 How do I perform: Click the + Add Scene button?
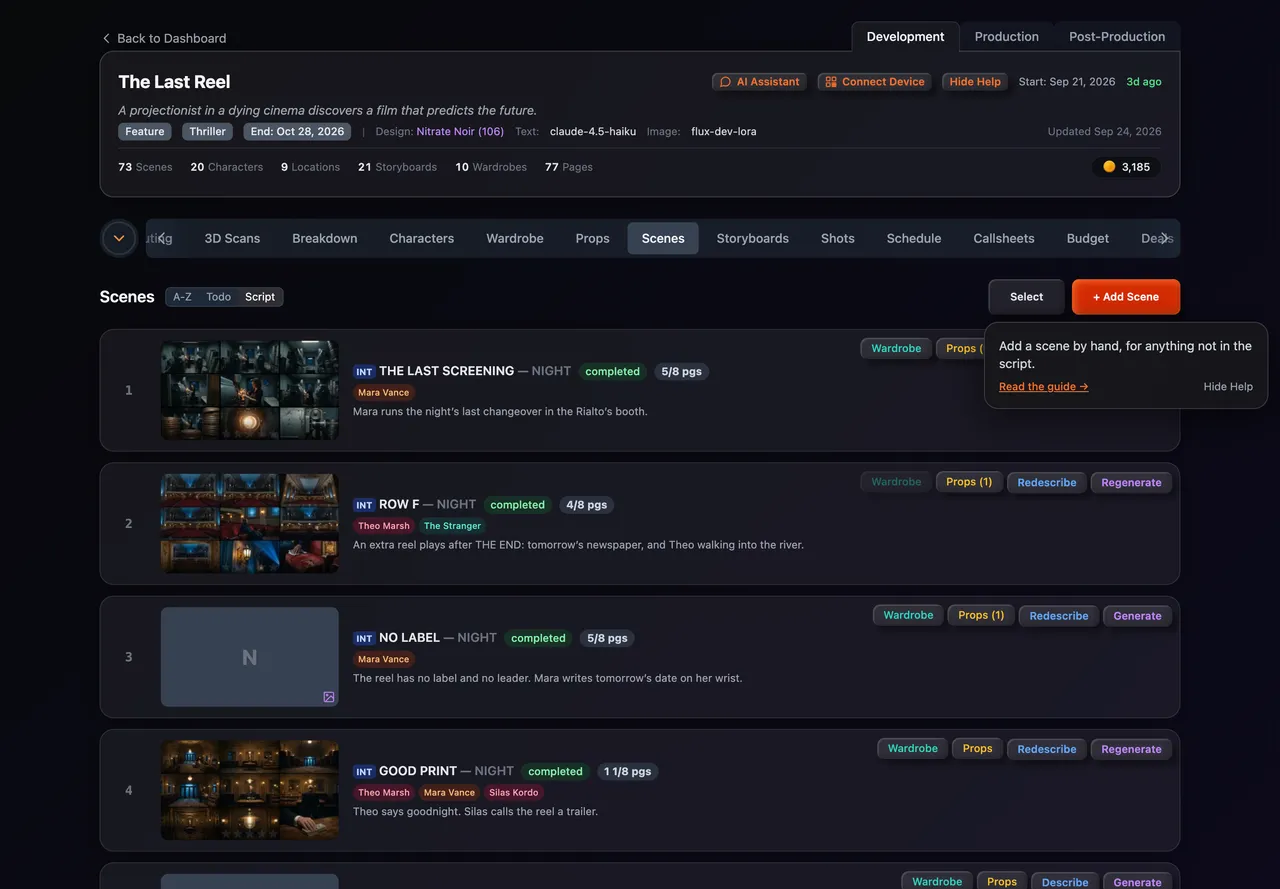(1126, 297)
